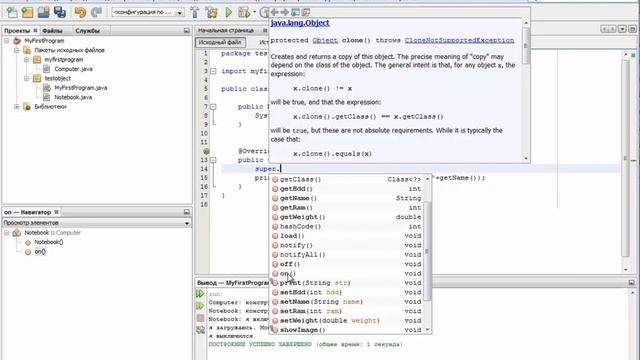Go back in the Javadoc popup
The width and height of the screenshot is (640, 360).
click(275, 12)
